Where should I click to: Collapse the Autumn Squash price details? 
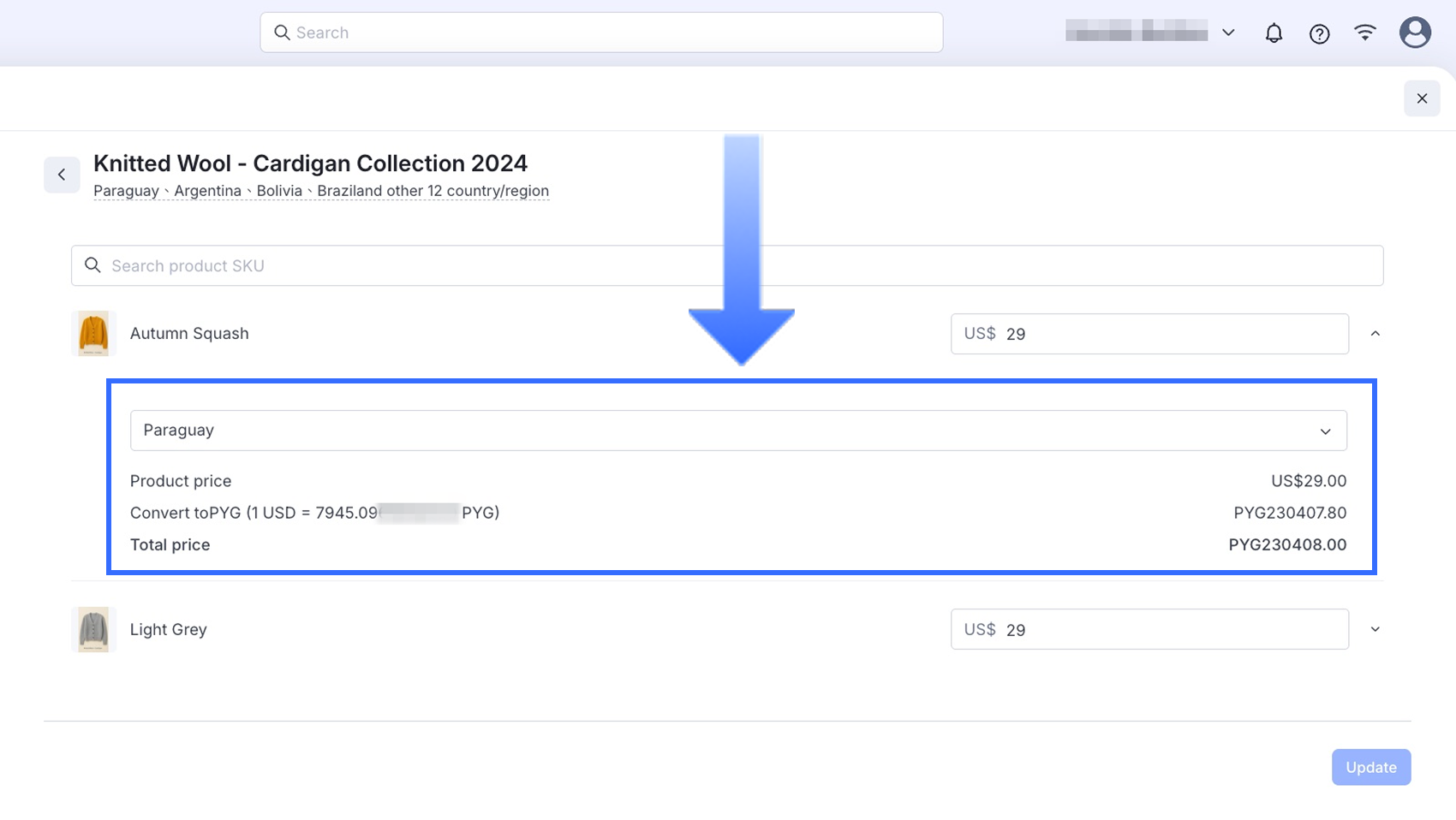1375,334
